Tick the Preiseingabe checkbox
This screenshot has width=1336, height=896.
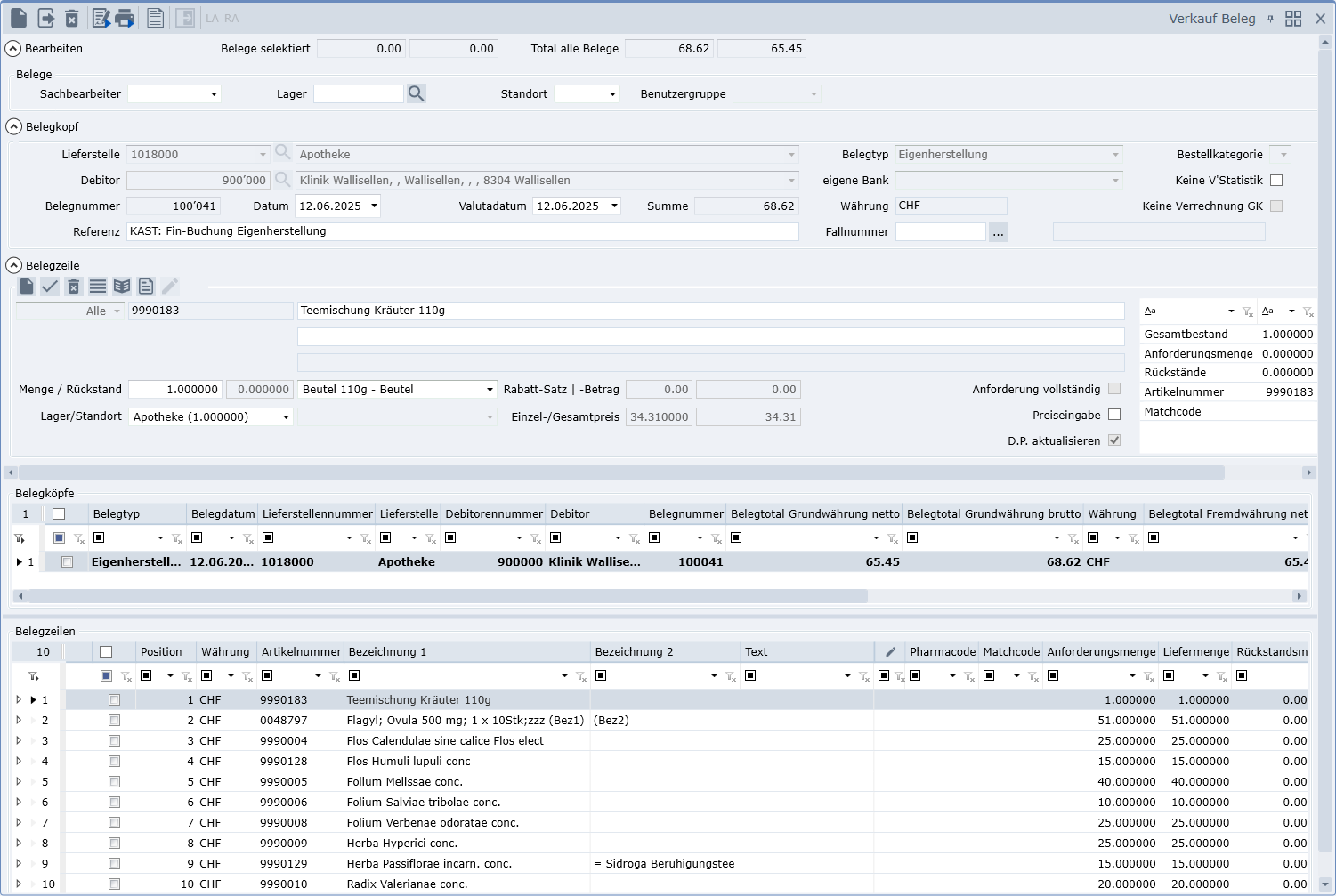point(1114,415)
